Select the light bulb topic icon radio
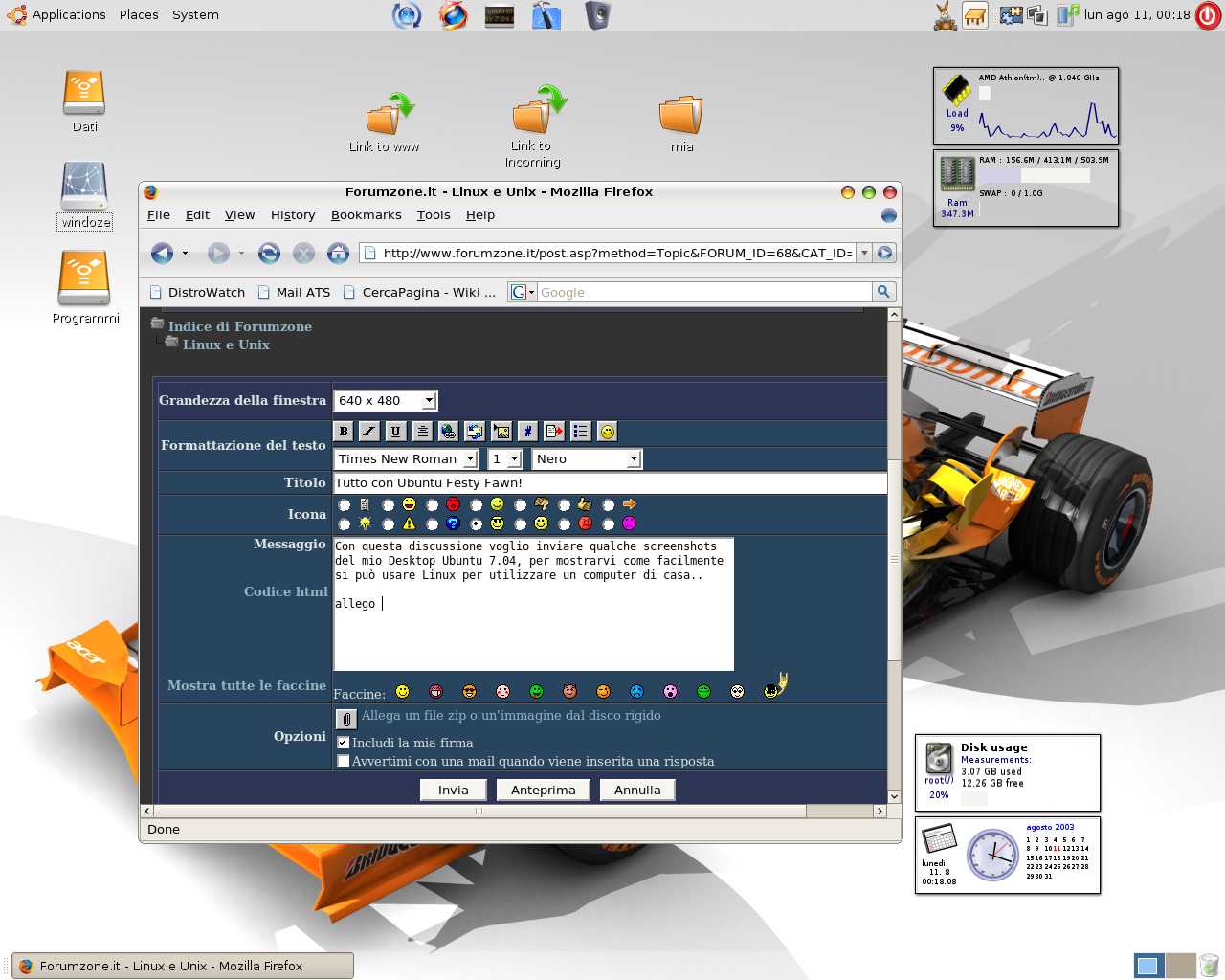Screen dimensions: 1225x980 pyautogui.click(x=345, y=524)
